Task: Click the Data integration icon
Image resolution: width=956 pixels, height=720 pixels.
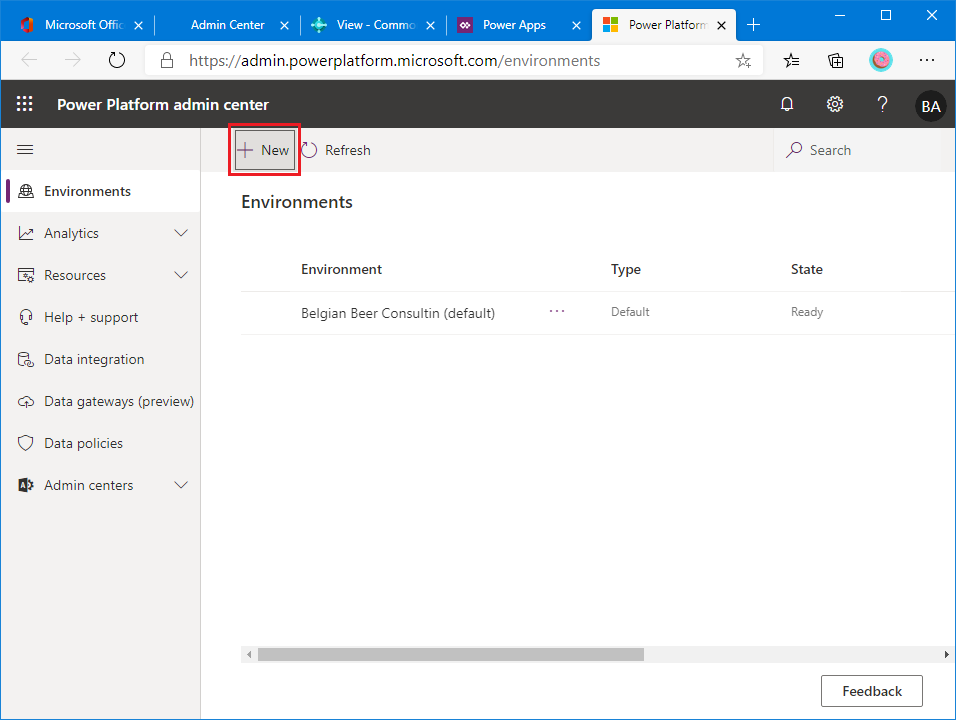Action: pyautogui.click(x=26, y=359)
